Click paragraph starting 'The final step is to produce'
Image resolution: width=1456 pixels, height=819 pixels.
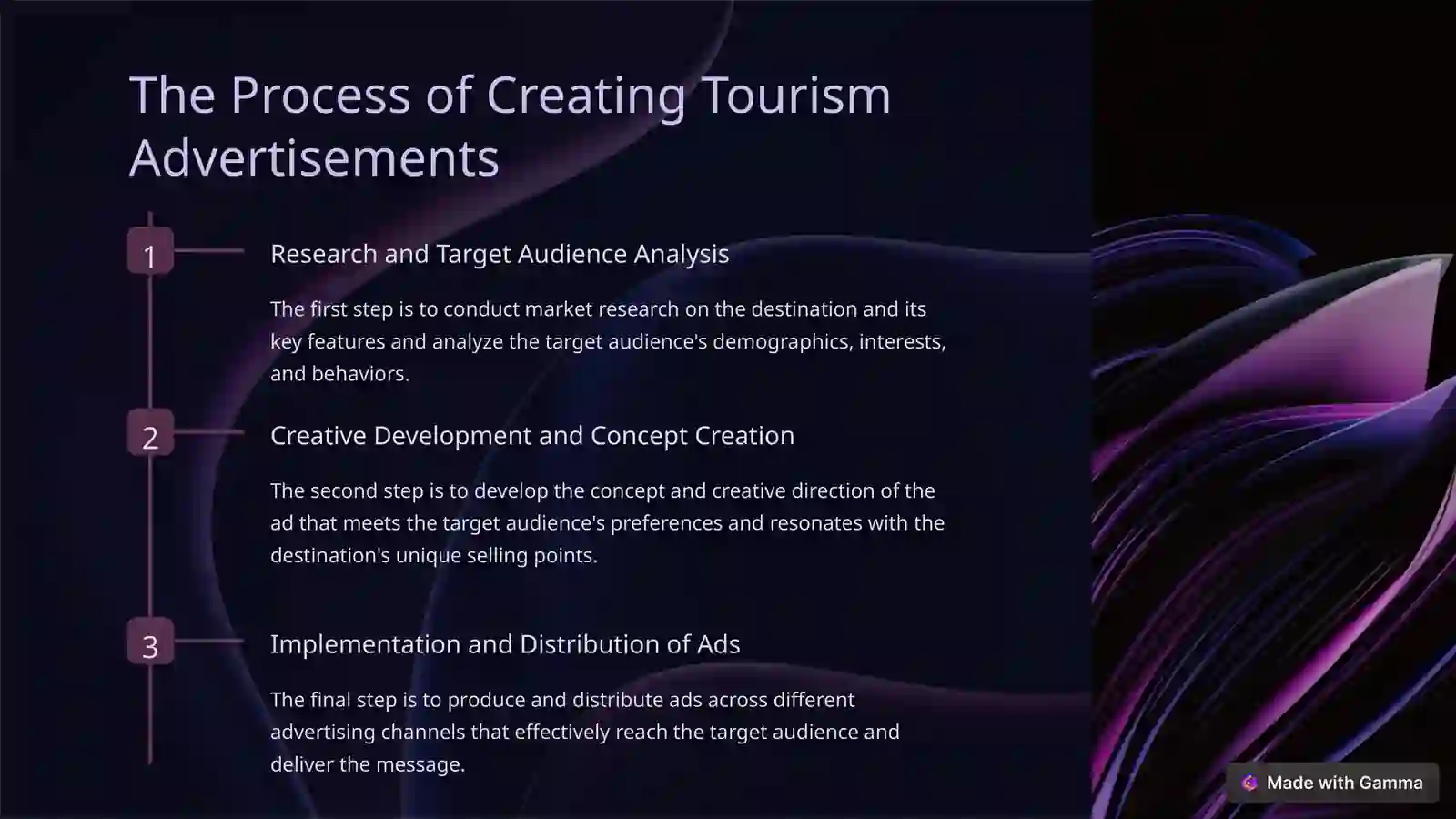pyautogui.click(x=585, y=732)
